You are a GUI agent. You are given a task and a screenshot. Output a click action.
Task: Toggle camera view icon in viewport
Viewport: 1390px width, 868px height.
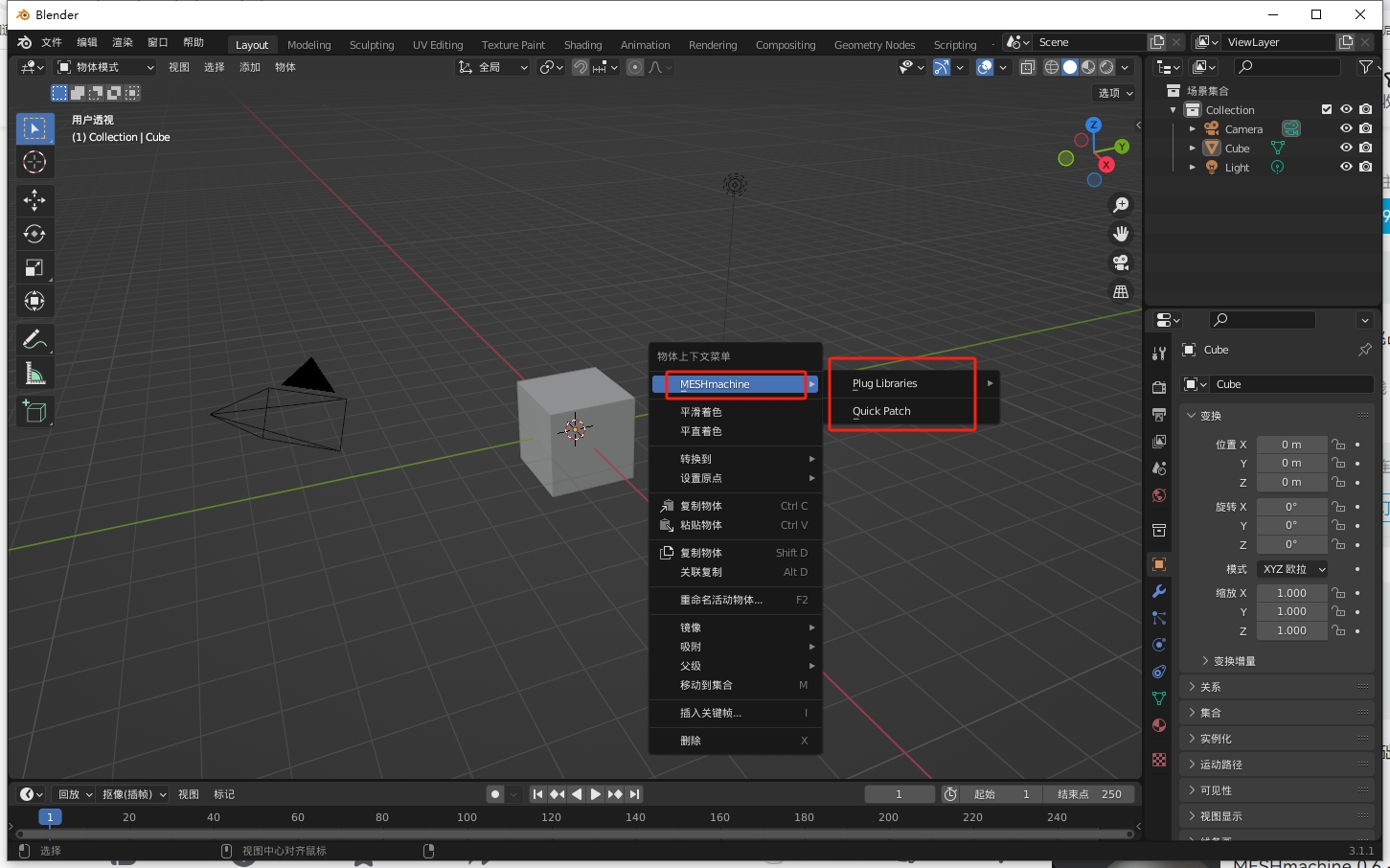tap(1121, 263)
